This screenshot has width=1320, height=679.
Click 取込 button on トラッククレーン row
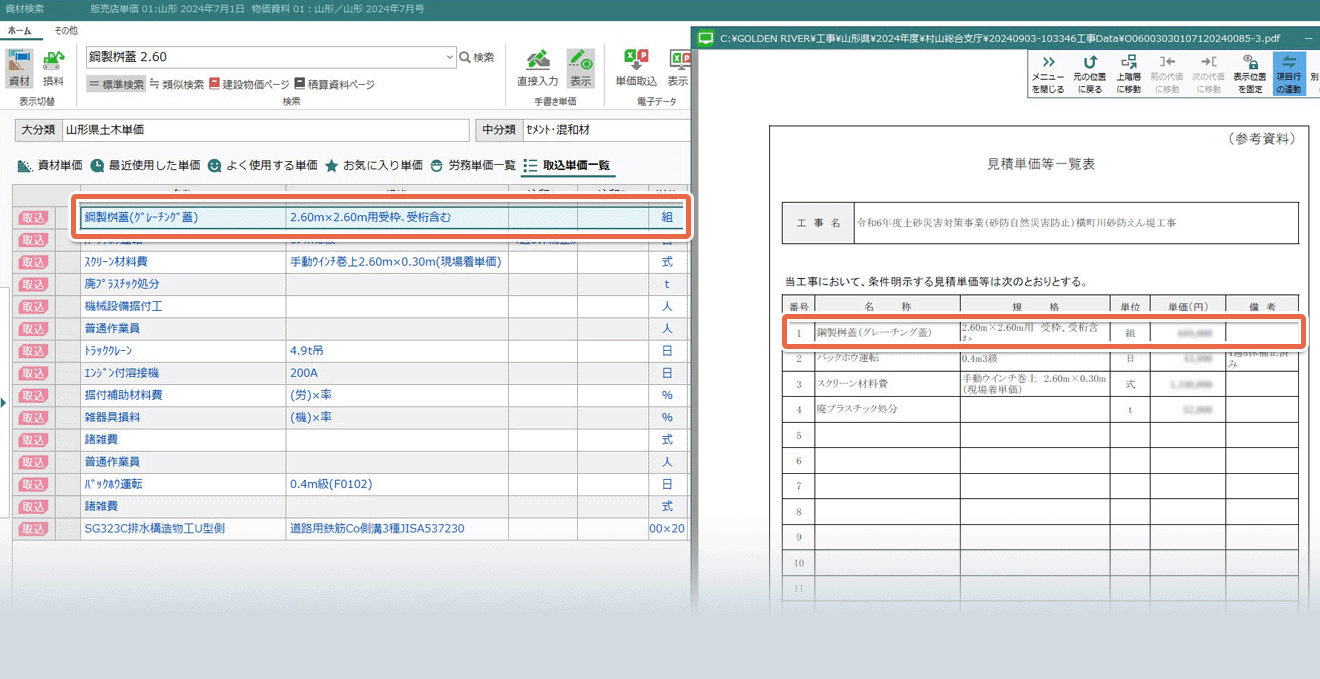pyautogui.click(x=34, y=351)
